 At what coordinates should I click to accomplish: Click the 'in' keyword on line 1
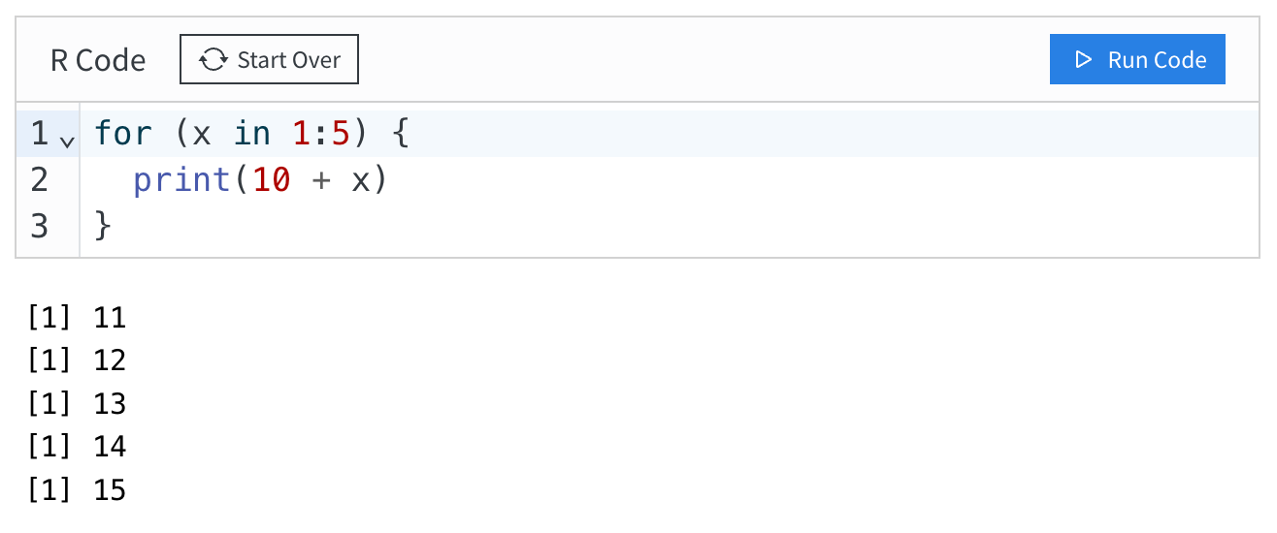[252, 133]
